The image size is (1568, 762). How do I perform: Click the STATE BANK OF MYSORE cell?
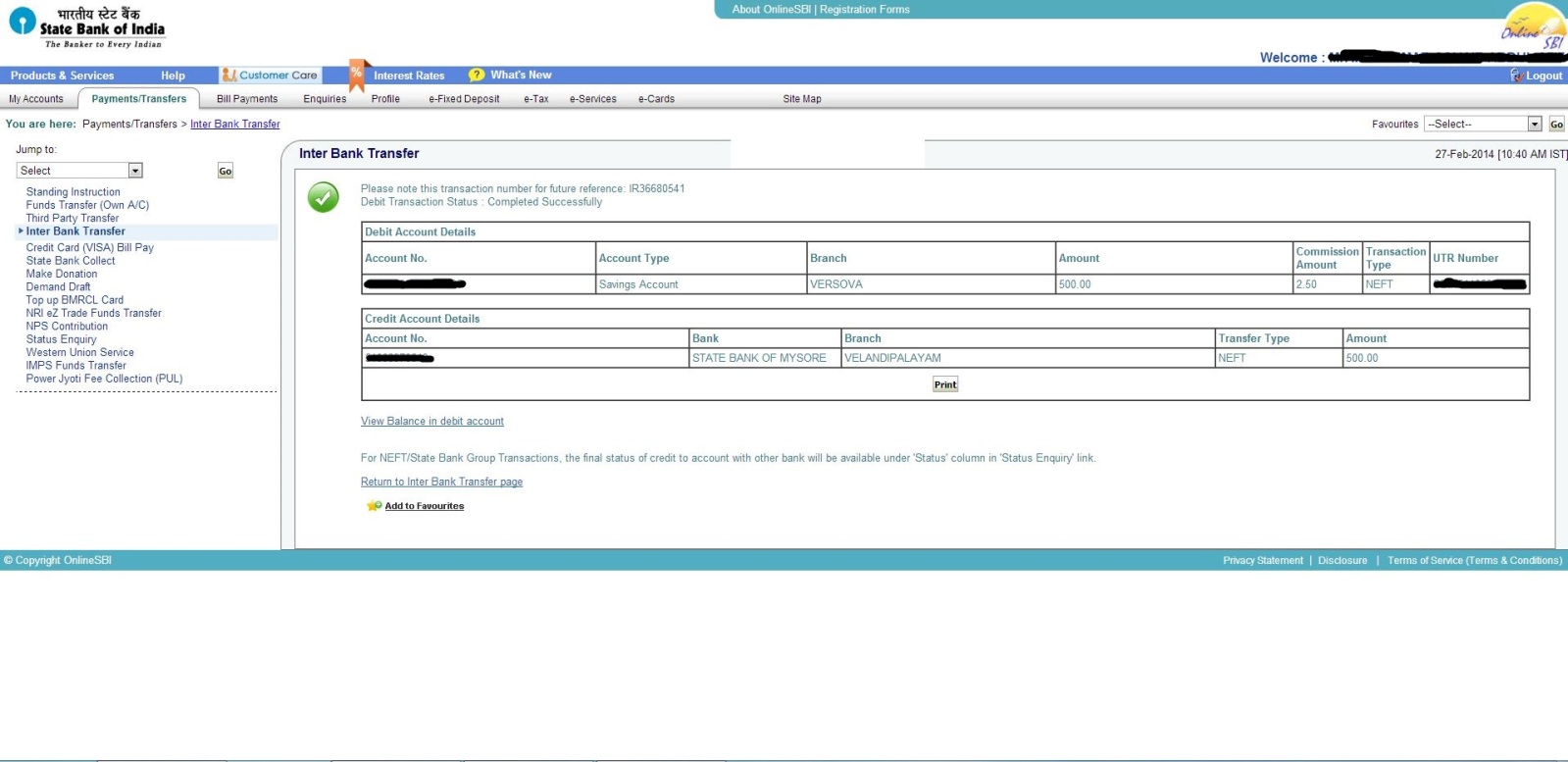(765, 358)
